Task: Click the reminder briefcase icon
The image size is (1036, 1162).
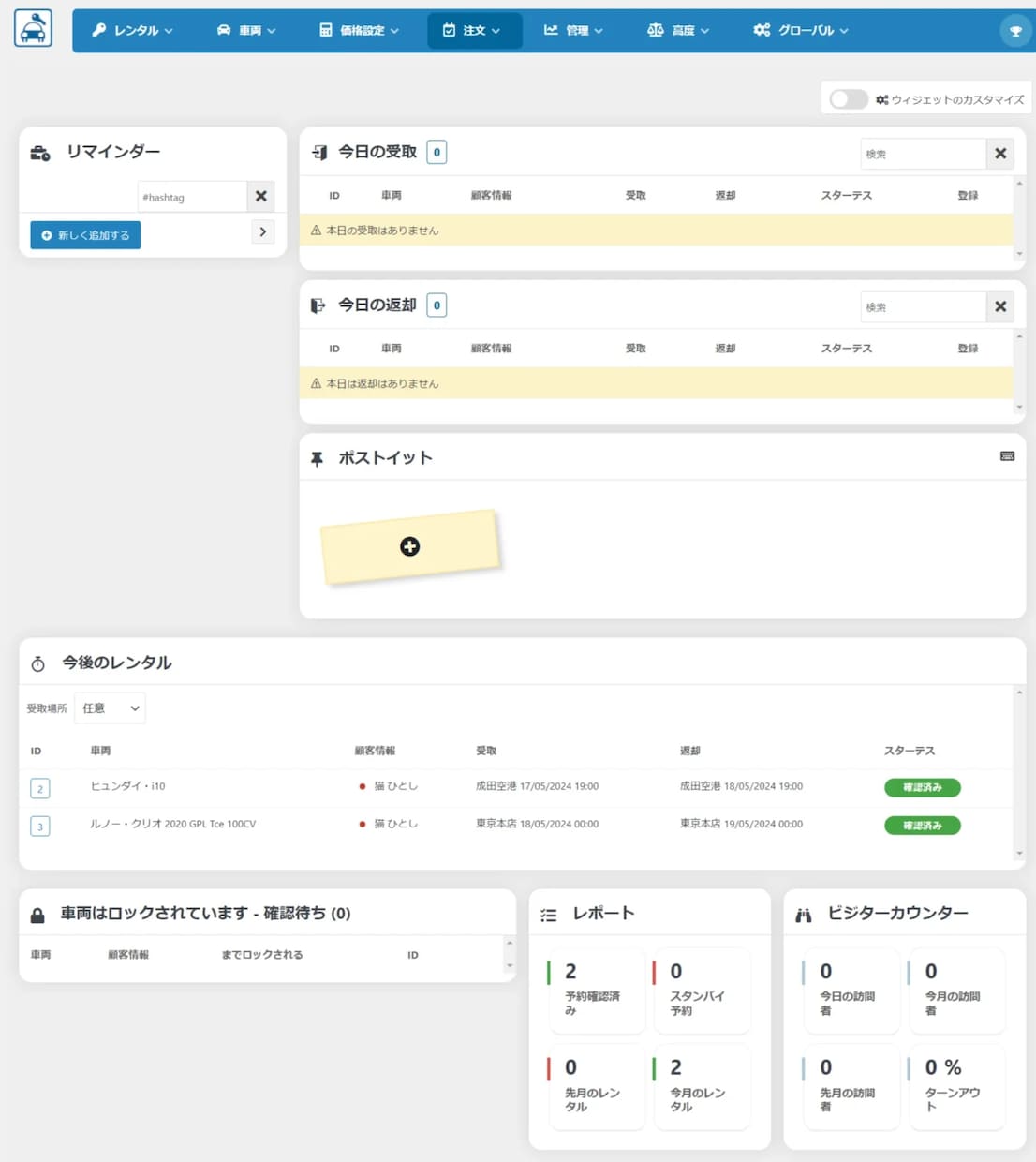Action: (x=40, y=153)
